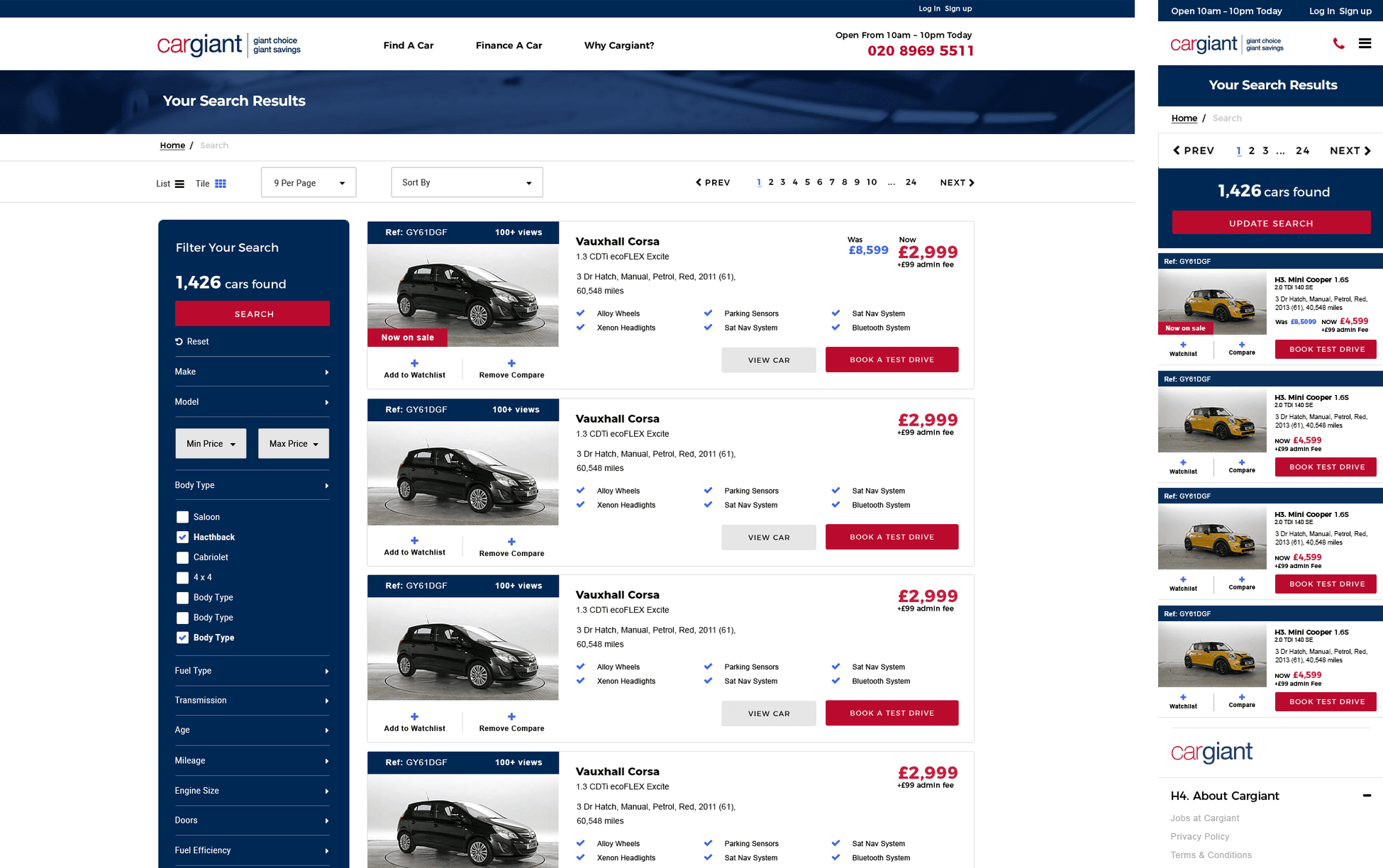1383x868 pixels.
Task: Click Home breadcrumb link on desktop
Action: [x=172, y=145]
